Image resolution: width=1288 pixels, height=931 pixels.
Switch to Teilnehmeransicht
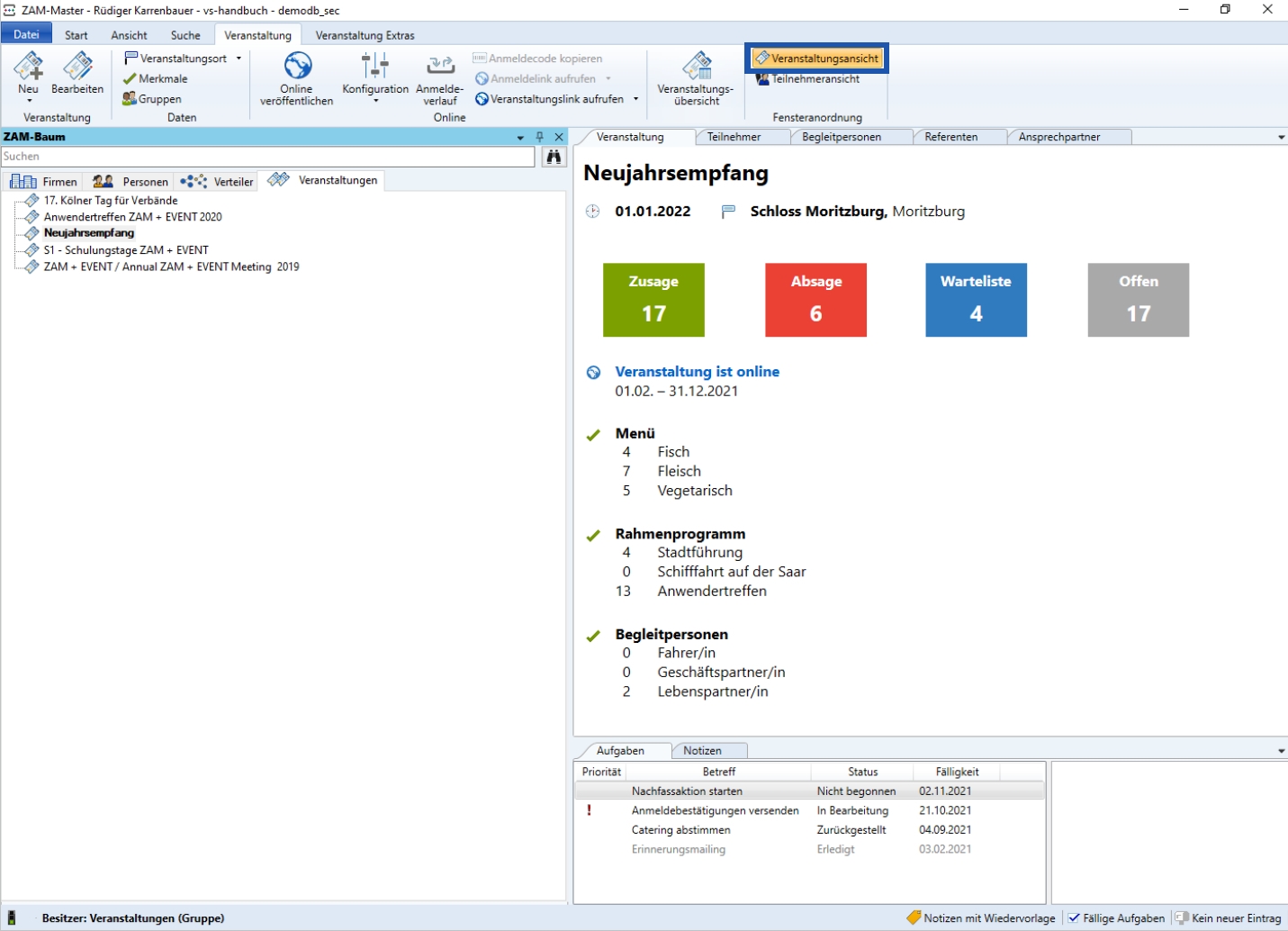click(x=807, y=79)
